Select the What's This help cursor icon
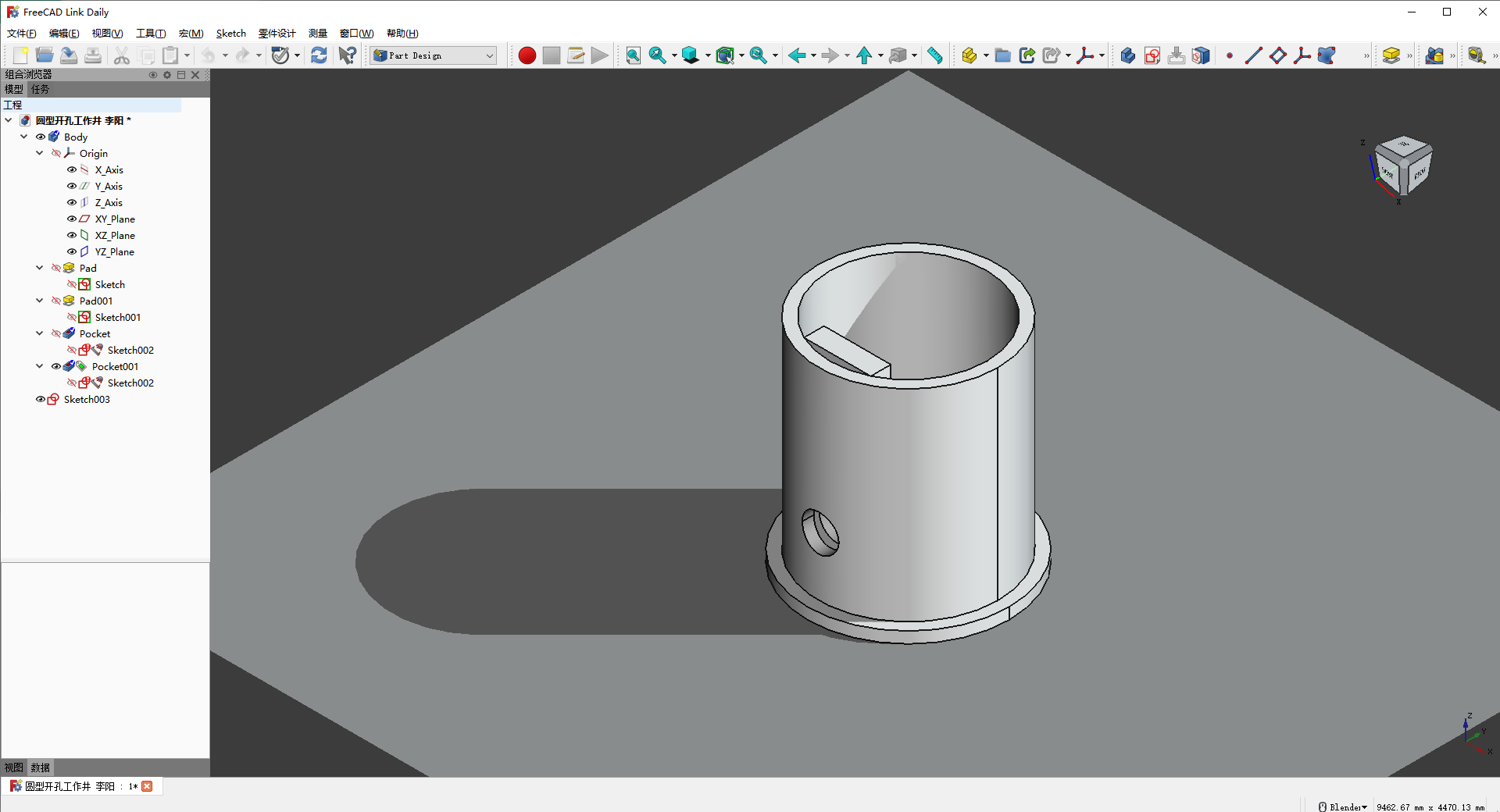The image size is (1500, 812). 347,55
